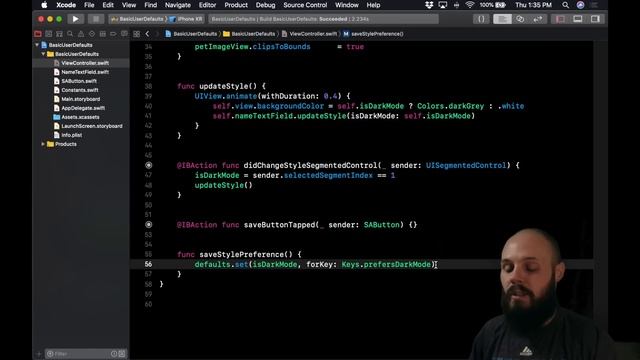This screenshot has width=640, height=360.
Task: Open the code snippets library braces button
Action: (481, 19)
